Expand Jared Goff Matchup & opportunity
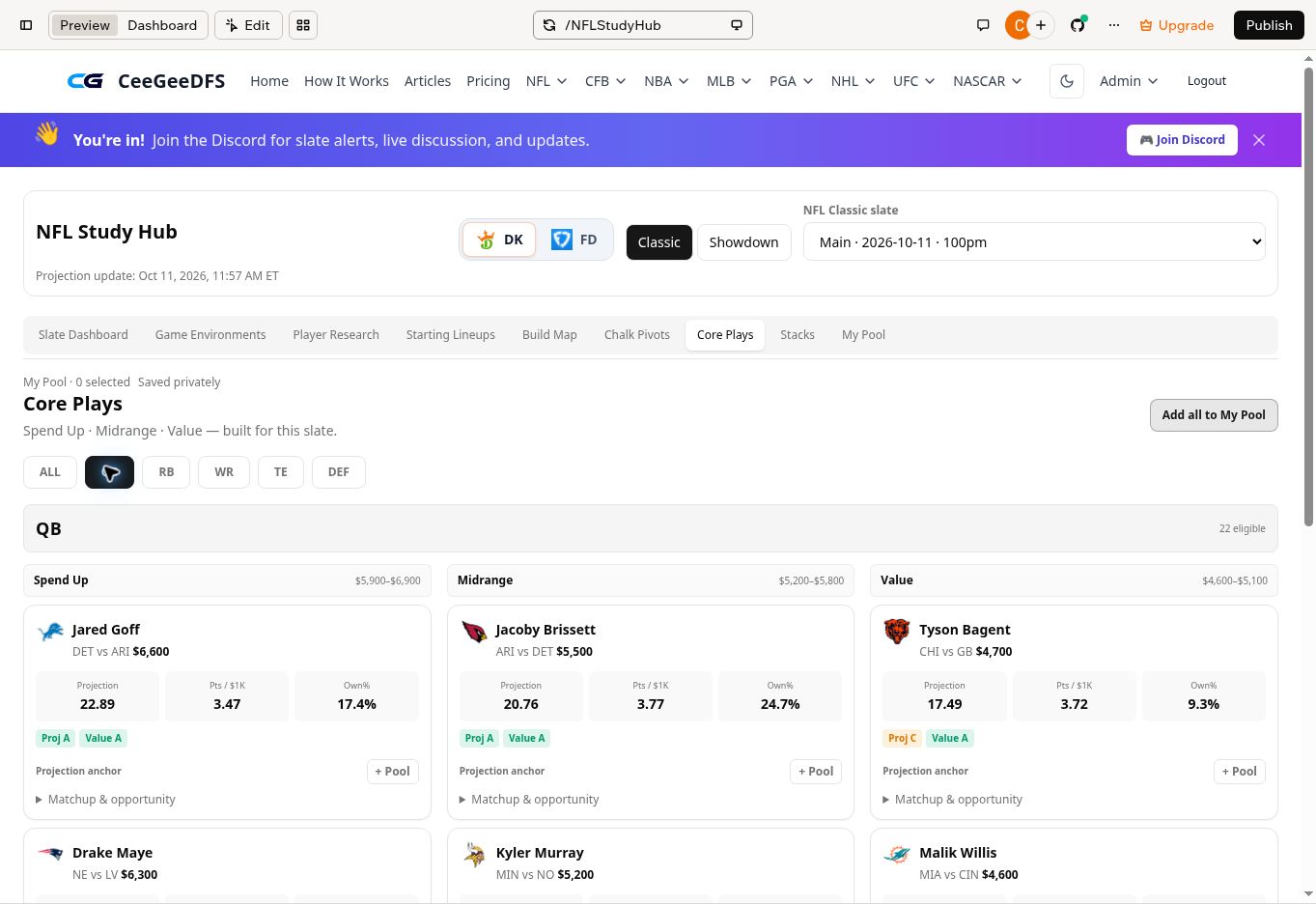The width and height of the screenshot is (1316, 904). 106,800
